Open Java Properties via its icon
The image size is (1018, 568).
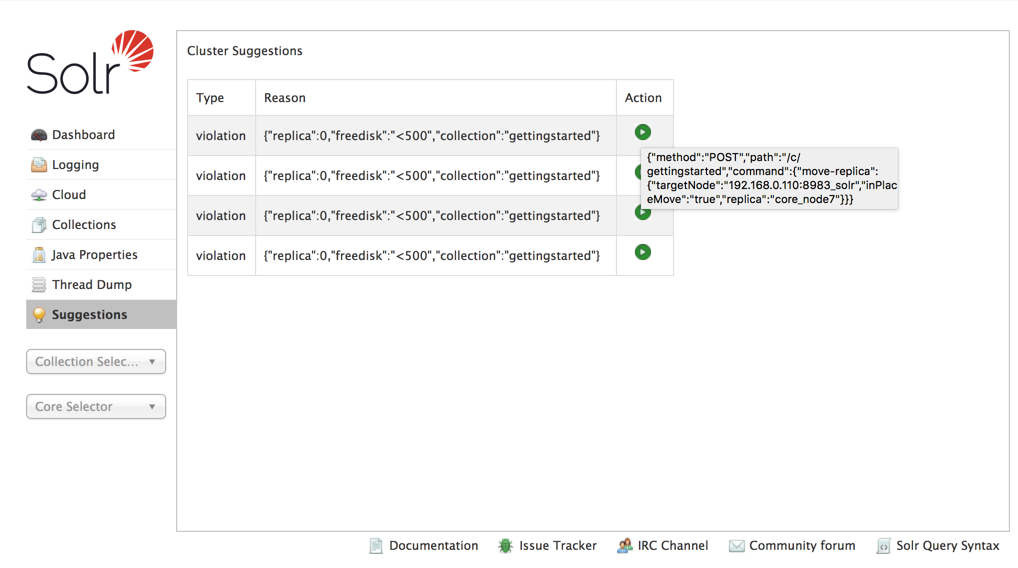click(x=39, y=255)
